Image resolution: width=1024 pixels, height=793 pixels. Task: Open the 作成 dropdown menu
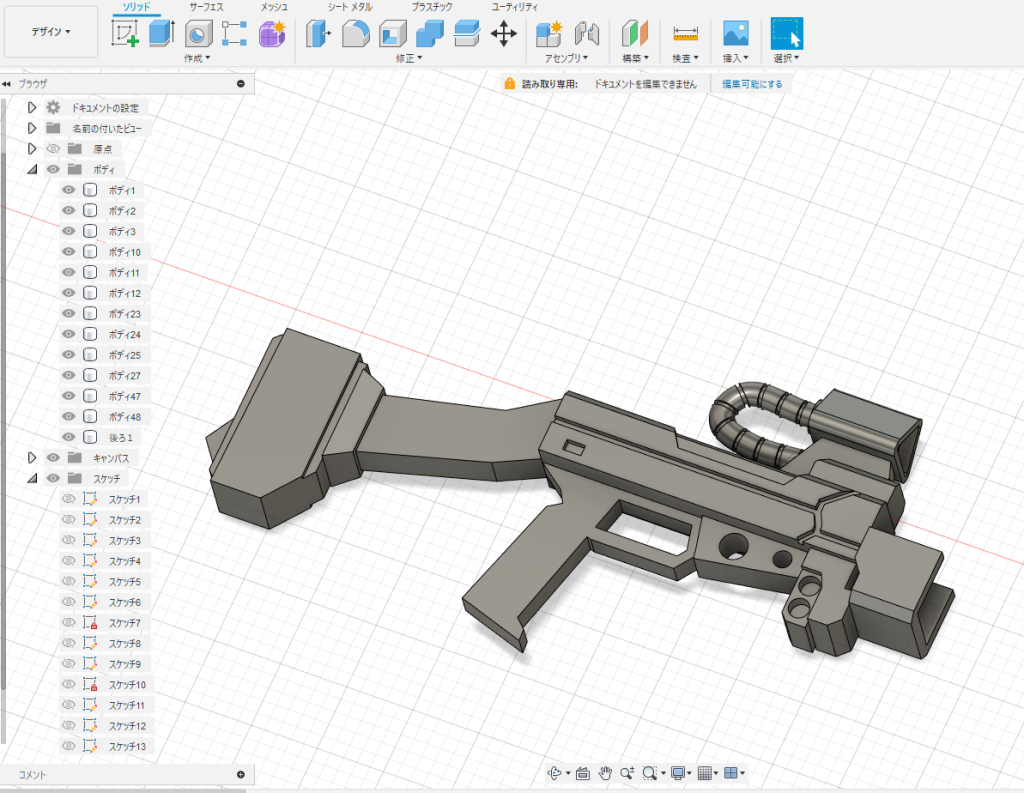197,59
